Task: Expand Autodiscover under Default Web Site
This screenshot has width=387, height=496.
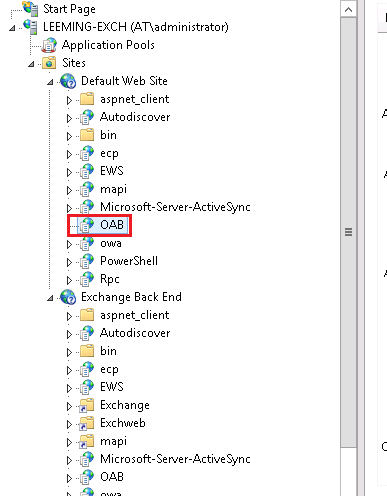Action: (69, 118)
